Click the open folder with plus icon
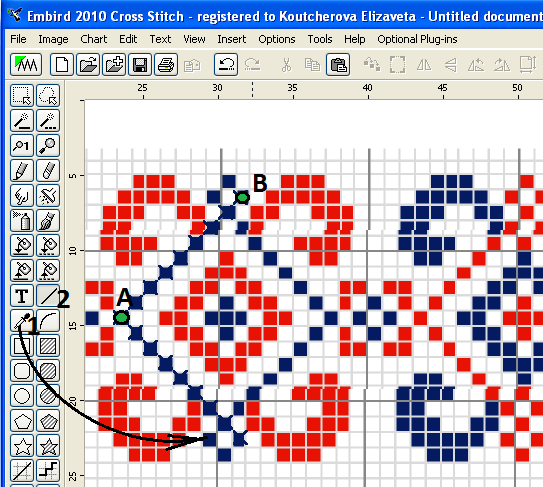The height and width of the screenshot is (487, 543). point(114,64)
